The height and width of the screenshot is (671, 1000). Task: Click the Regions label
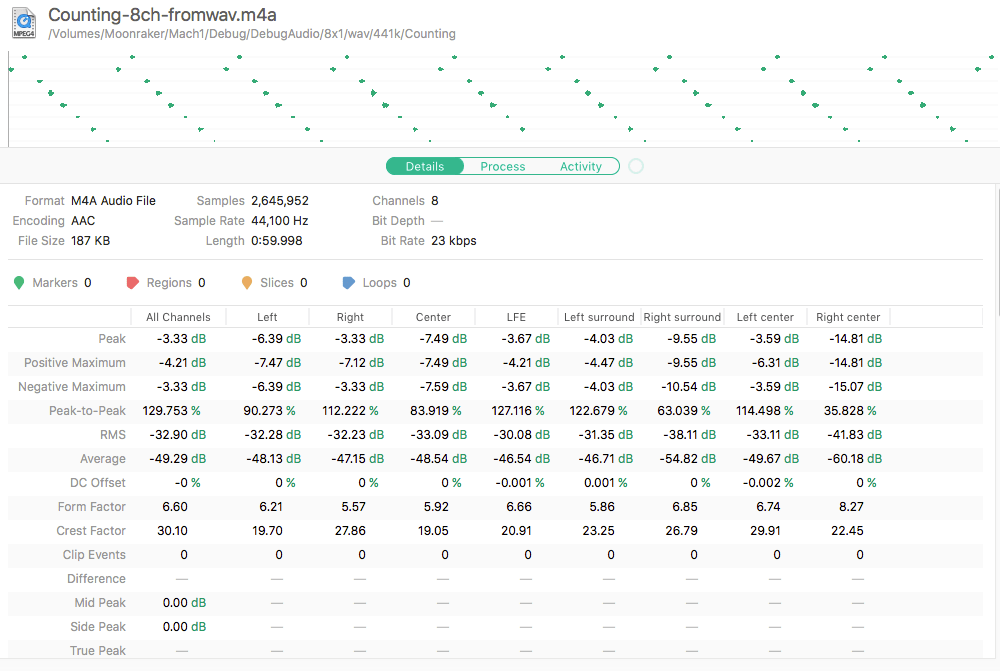point(169,283)
